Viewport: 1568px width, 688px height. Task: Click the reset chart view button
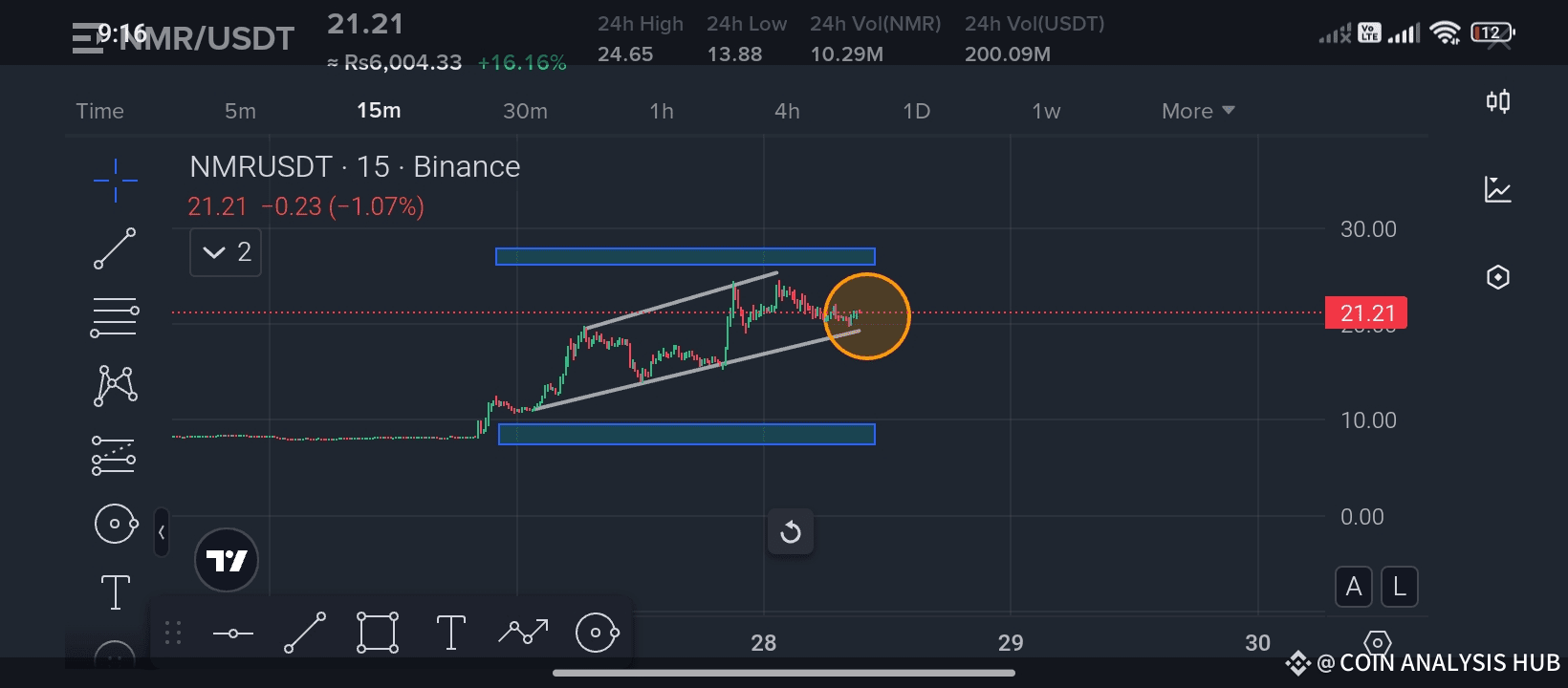click(791, 531)
